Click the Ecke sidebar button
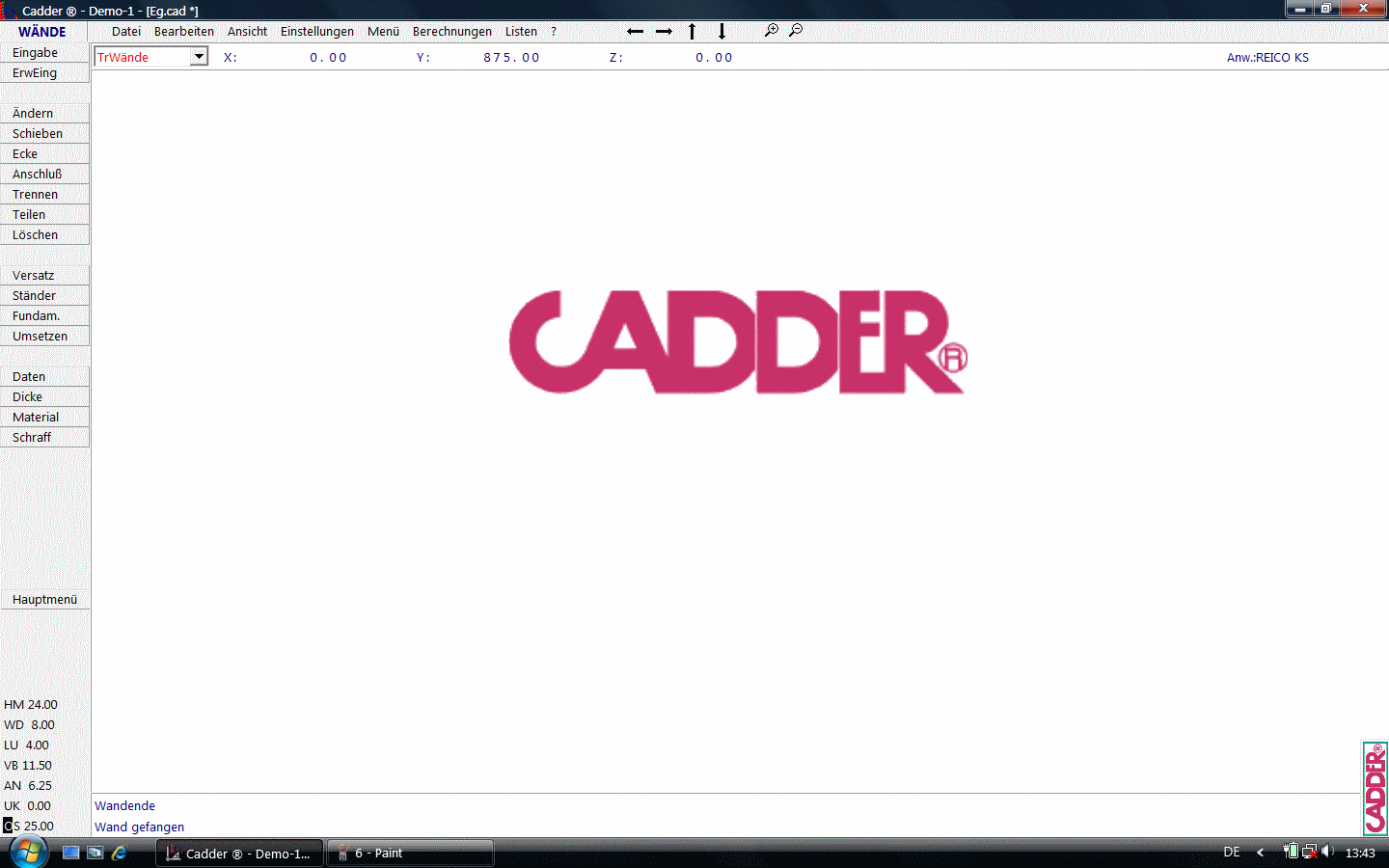The width and height of the screenshot is (1389, 868). (45, 154)
